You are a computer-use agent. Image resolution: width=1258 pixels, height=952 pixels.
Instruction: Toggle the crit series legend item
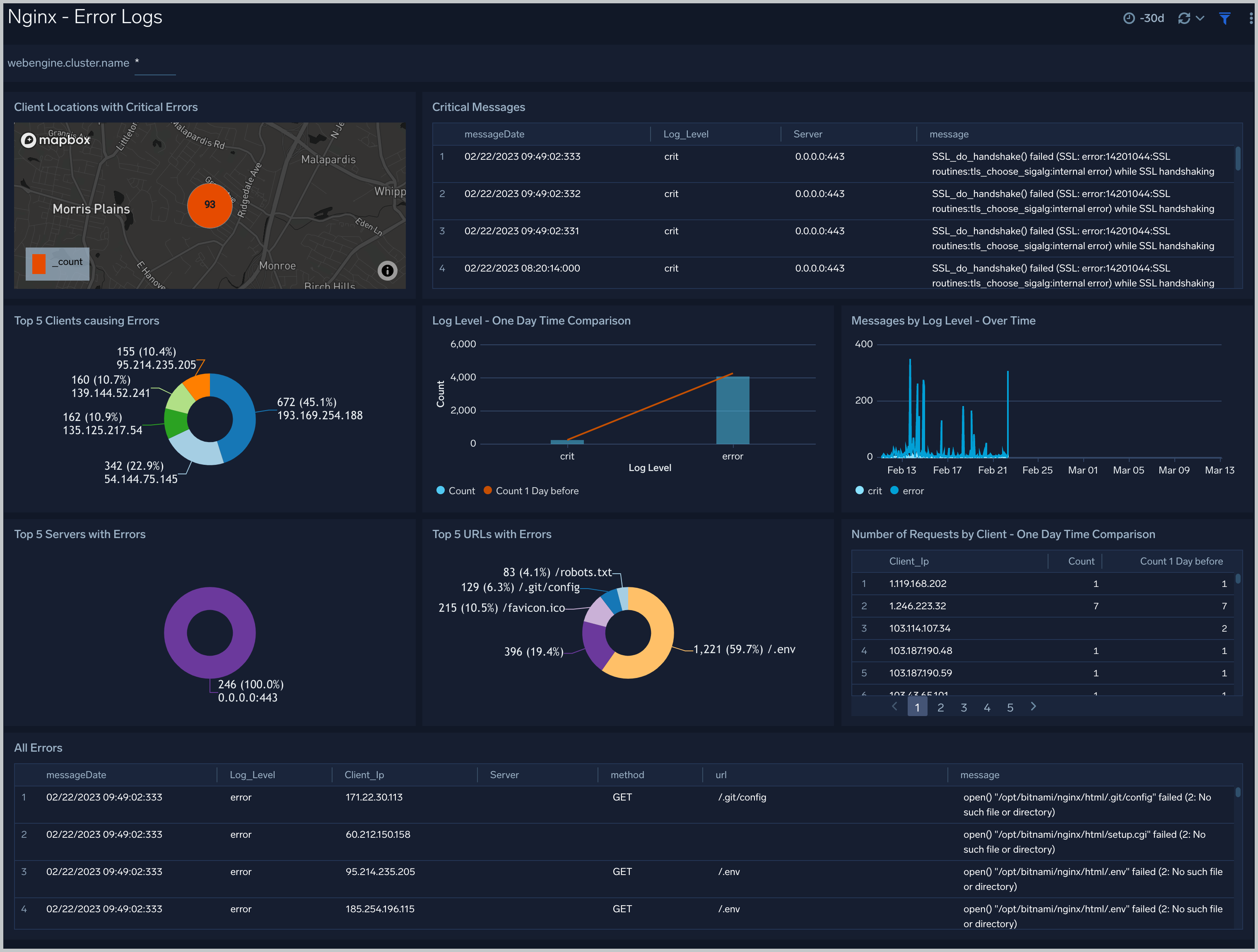tap(868, 490)
